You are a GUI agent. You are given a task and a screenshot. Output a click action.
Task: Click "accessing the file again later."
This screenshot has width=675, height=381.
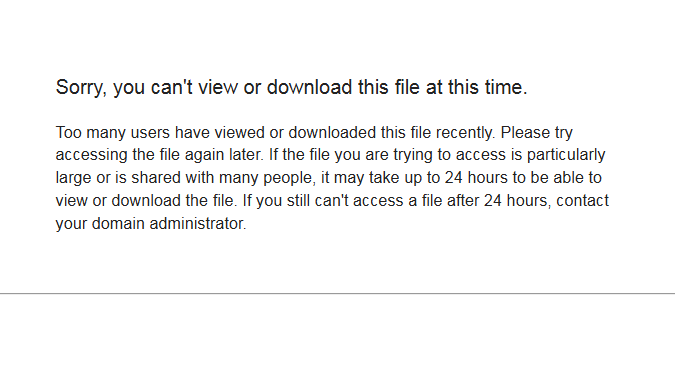(160, 155)
